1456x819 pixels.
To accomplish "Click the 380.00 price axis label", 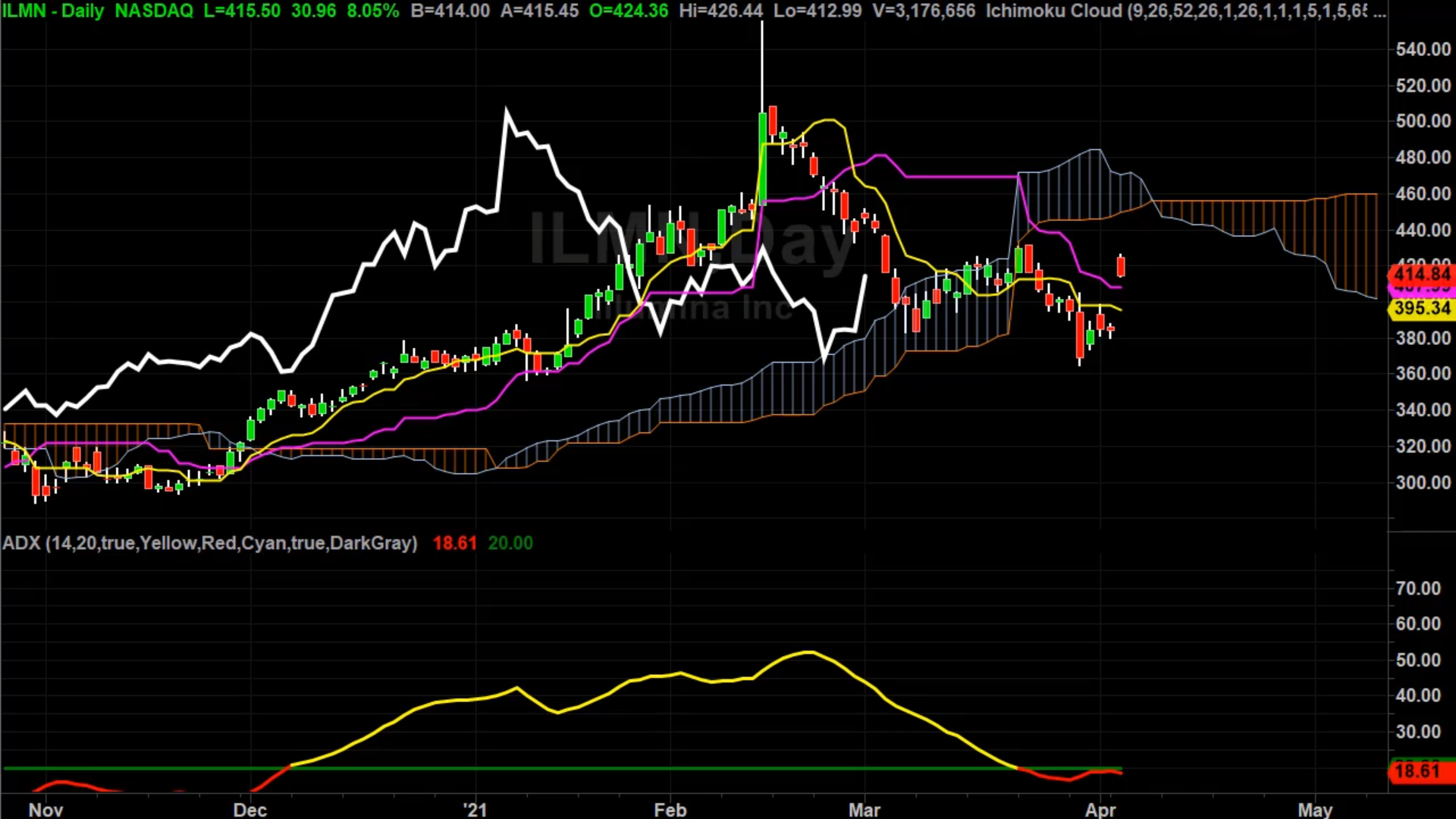I will [x=1423, y=337].
